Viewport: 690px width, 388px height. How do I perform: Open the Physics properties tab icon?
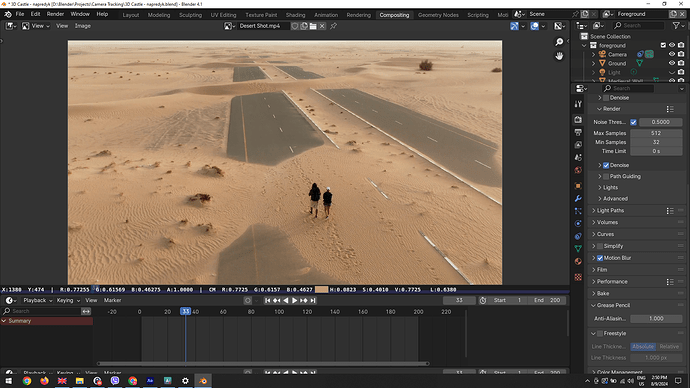pos(578,223)
